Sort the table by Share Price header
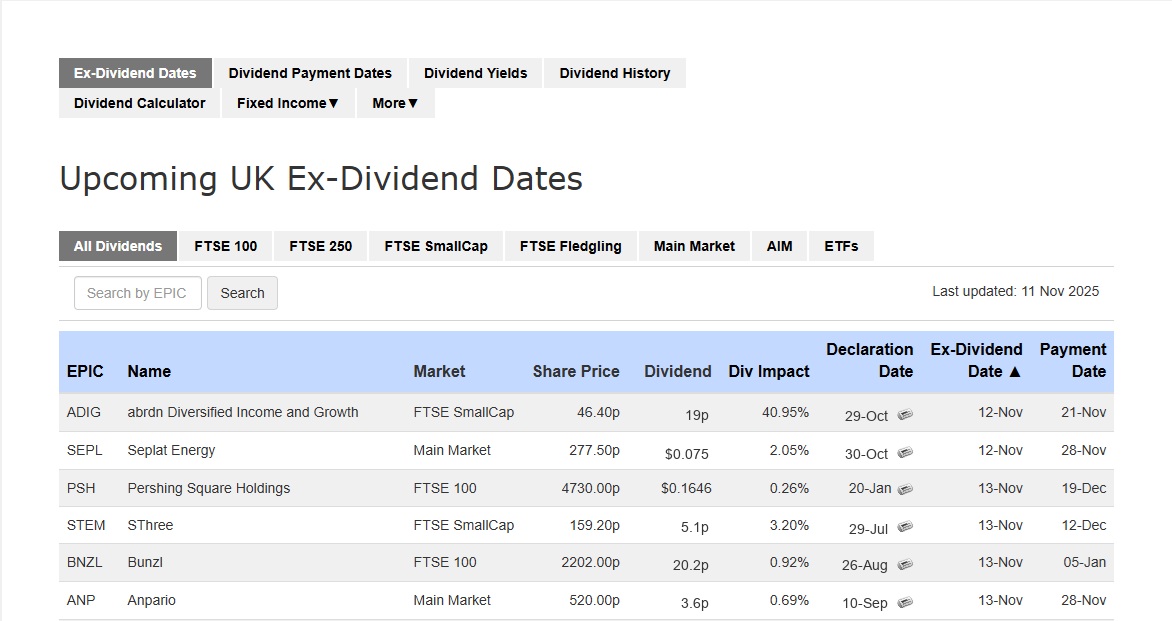 tap(575, 371)
